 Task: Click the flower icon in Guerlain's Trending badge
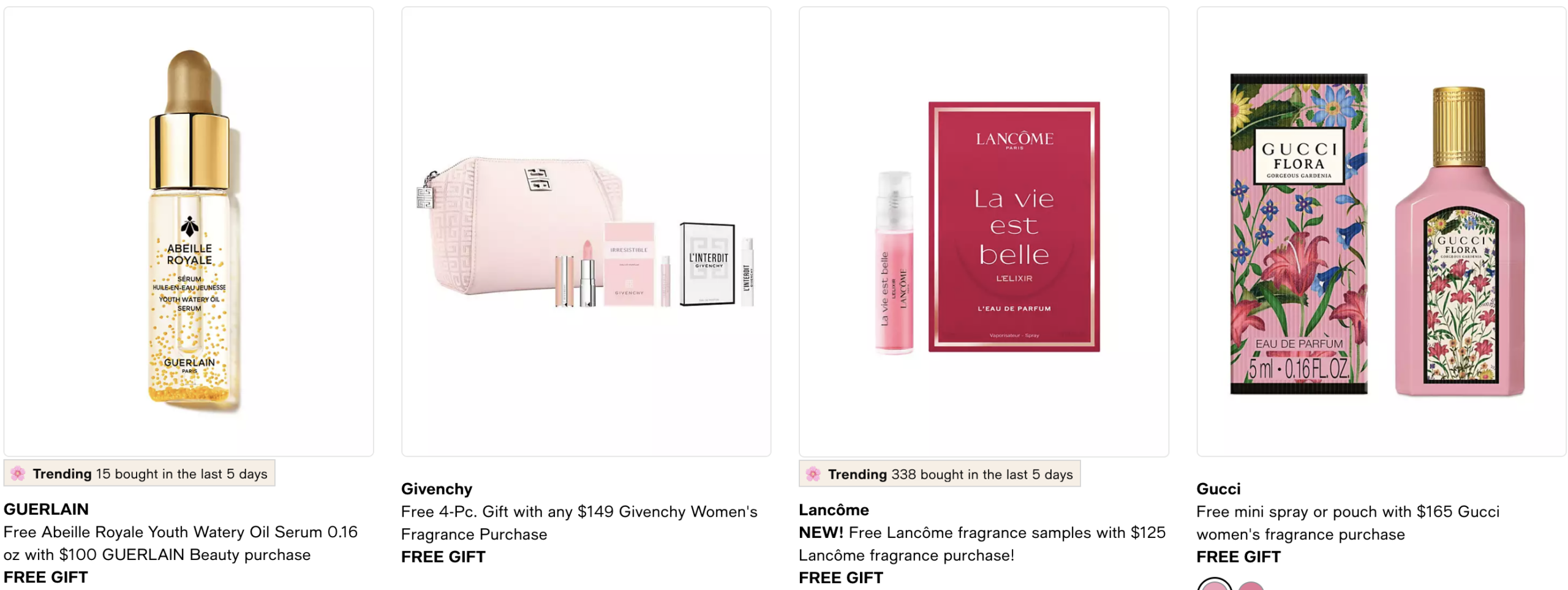(x=18, y=473)
